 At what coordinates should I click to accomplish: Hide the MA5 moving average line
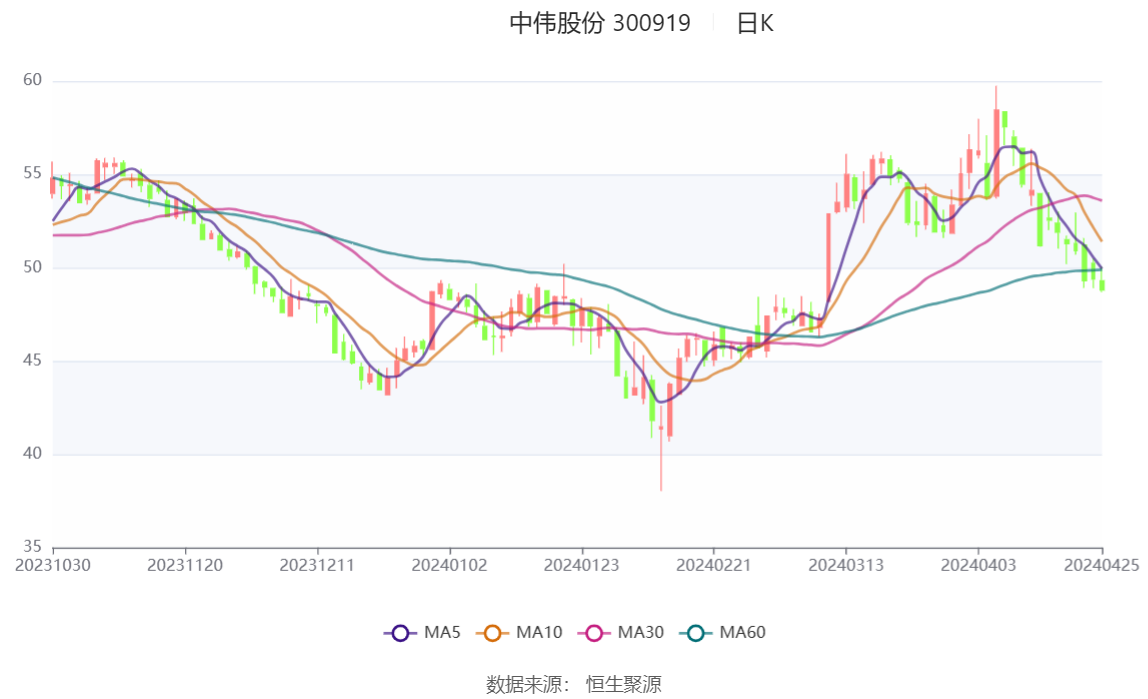pos(442,632)
